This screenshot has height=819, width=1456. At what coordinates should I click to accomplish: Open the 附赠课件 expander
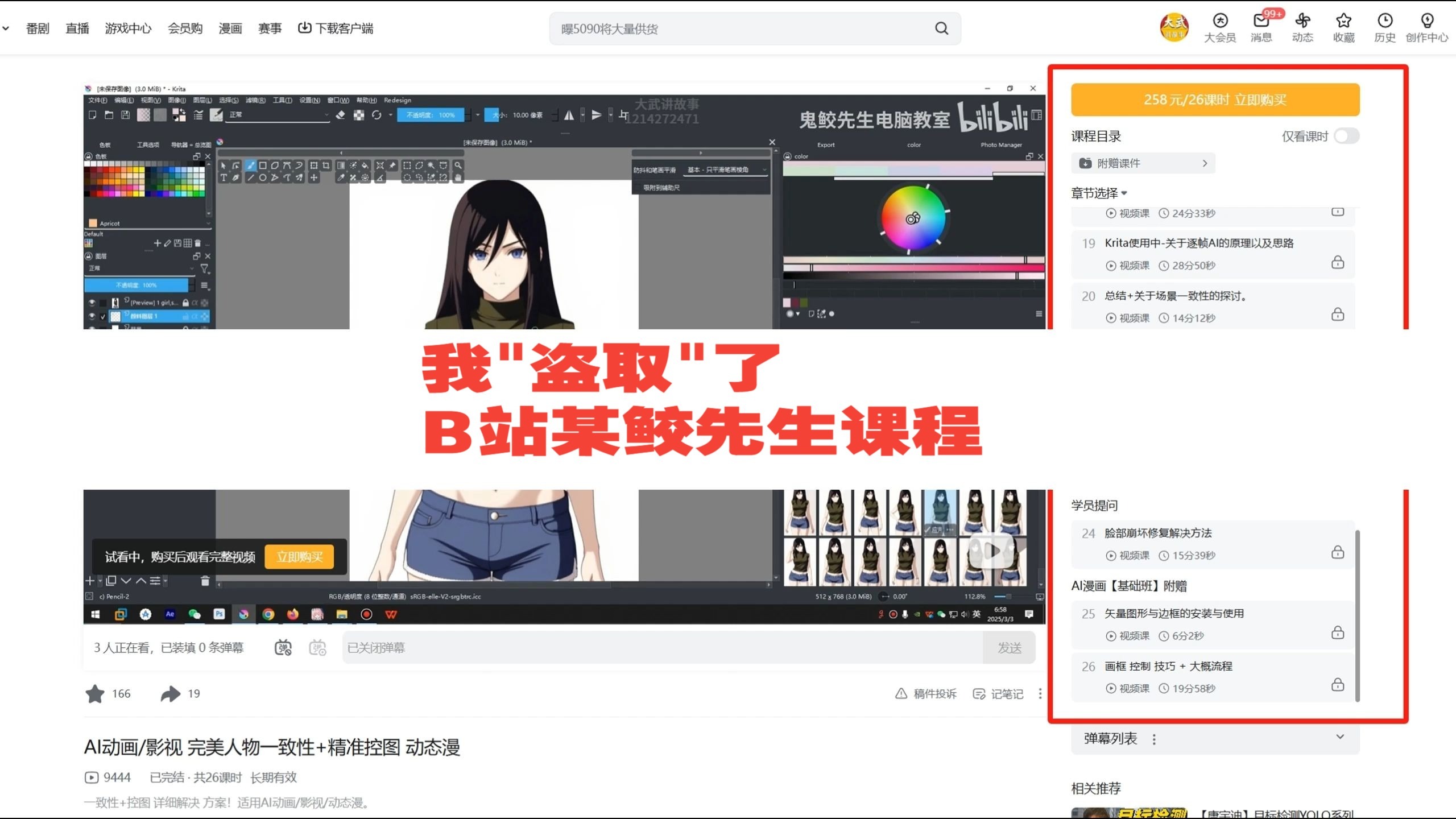[1143, 163]
